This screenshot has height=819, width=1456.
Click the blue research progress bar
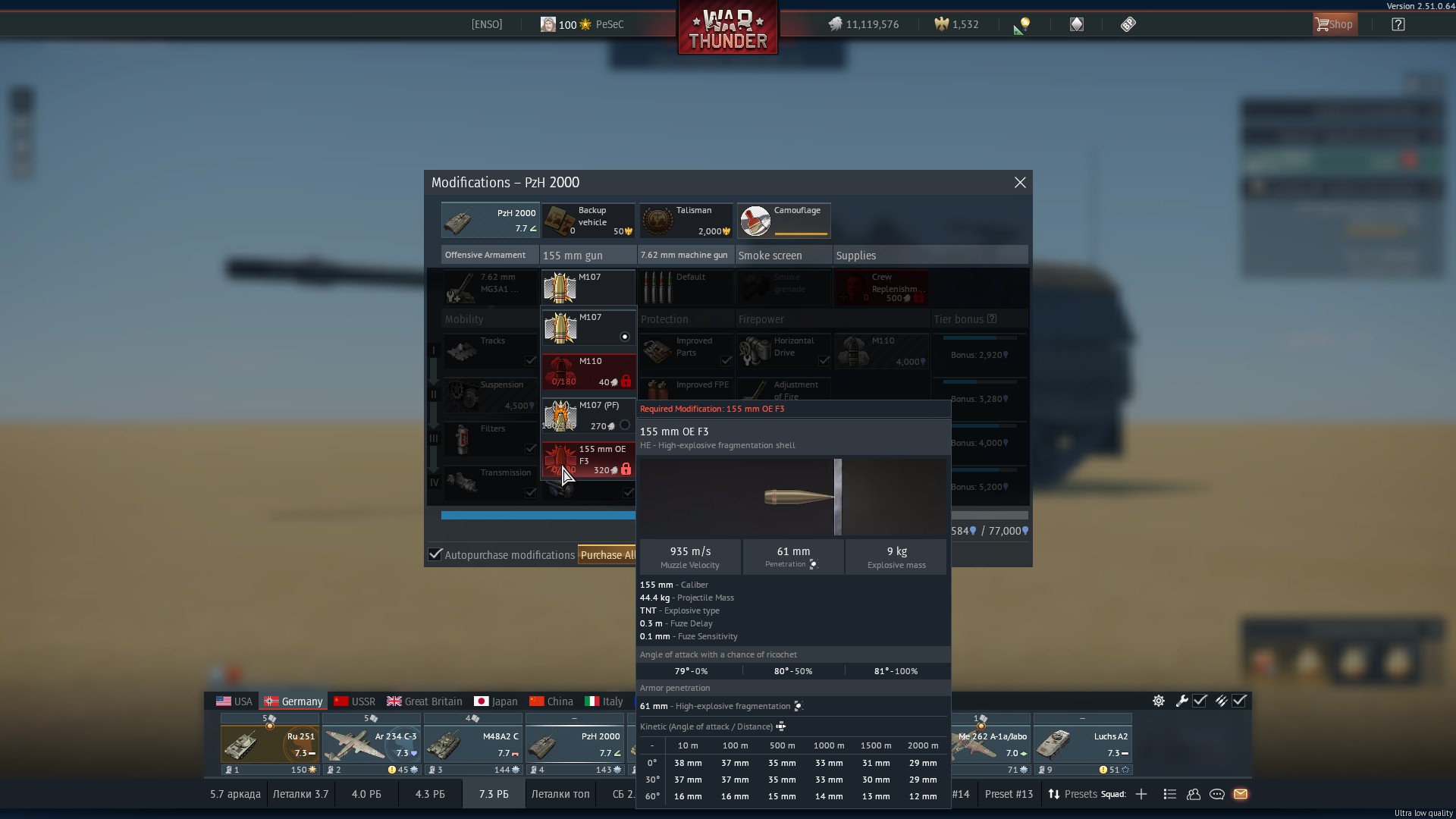tap(538, 516)
